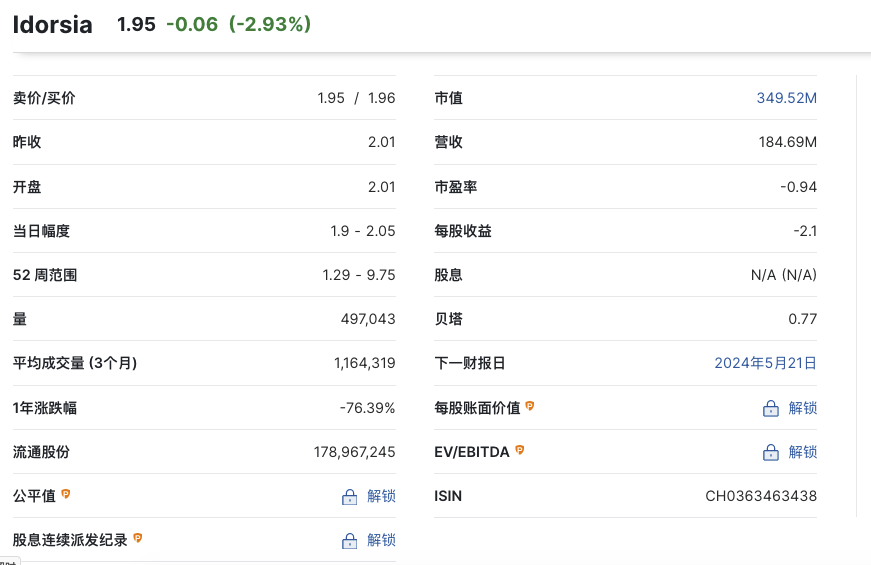The height and width of the screenshot is (565, 871).
Task: Select the volume value 497,043
Action: (x=368, y=319)
